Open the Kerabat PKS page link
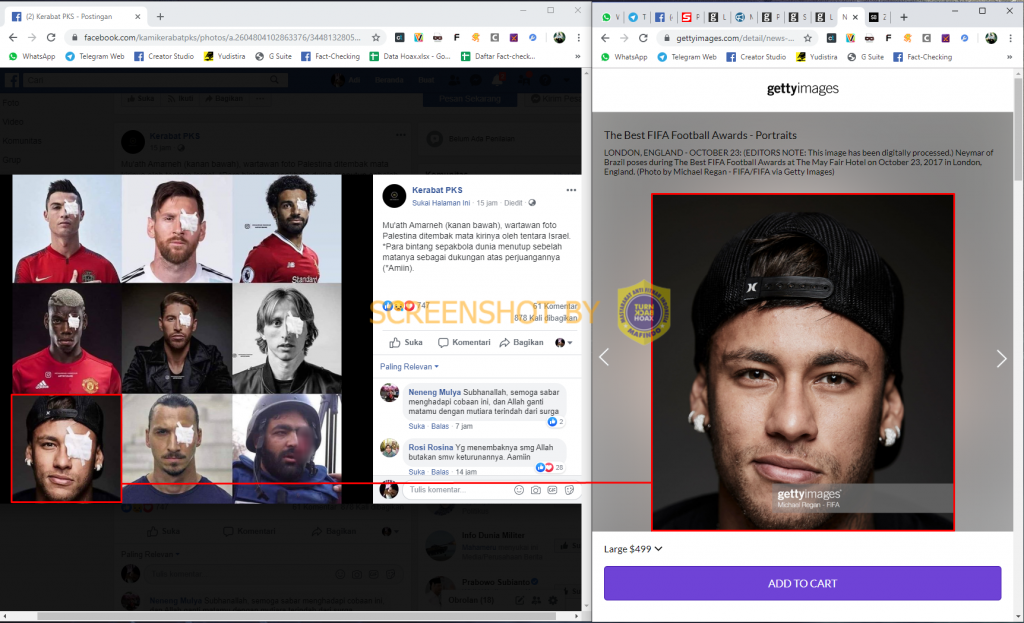This screenshot has height=623, width=1024. 437,190
